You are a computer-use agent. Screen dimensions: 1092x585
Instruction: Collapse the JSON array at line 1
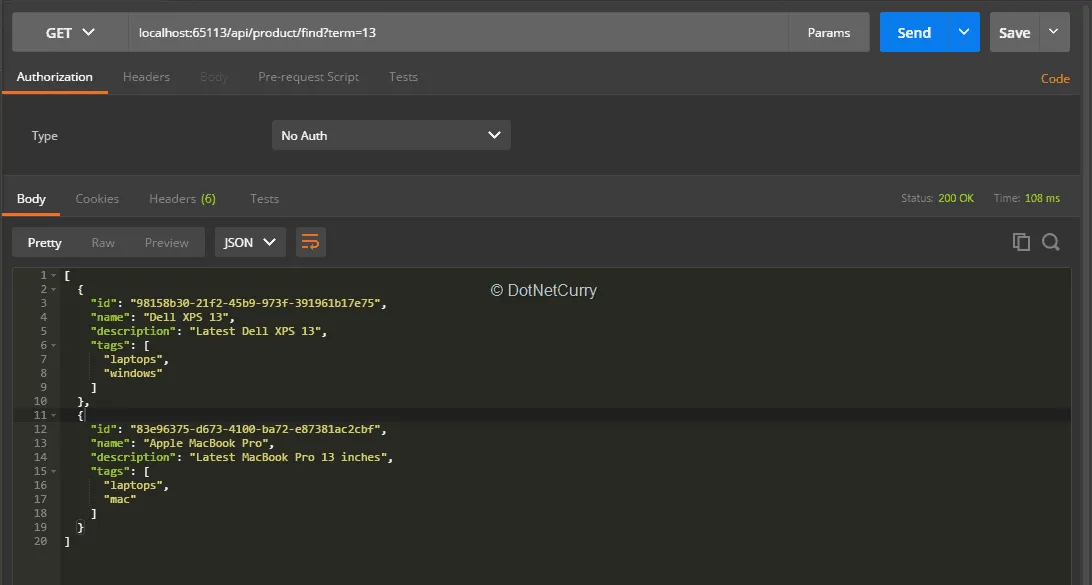click(54, 275)
